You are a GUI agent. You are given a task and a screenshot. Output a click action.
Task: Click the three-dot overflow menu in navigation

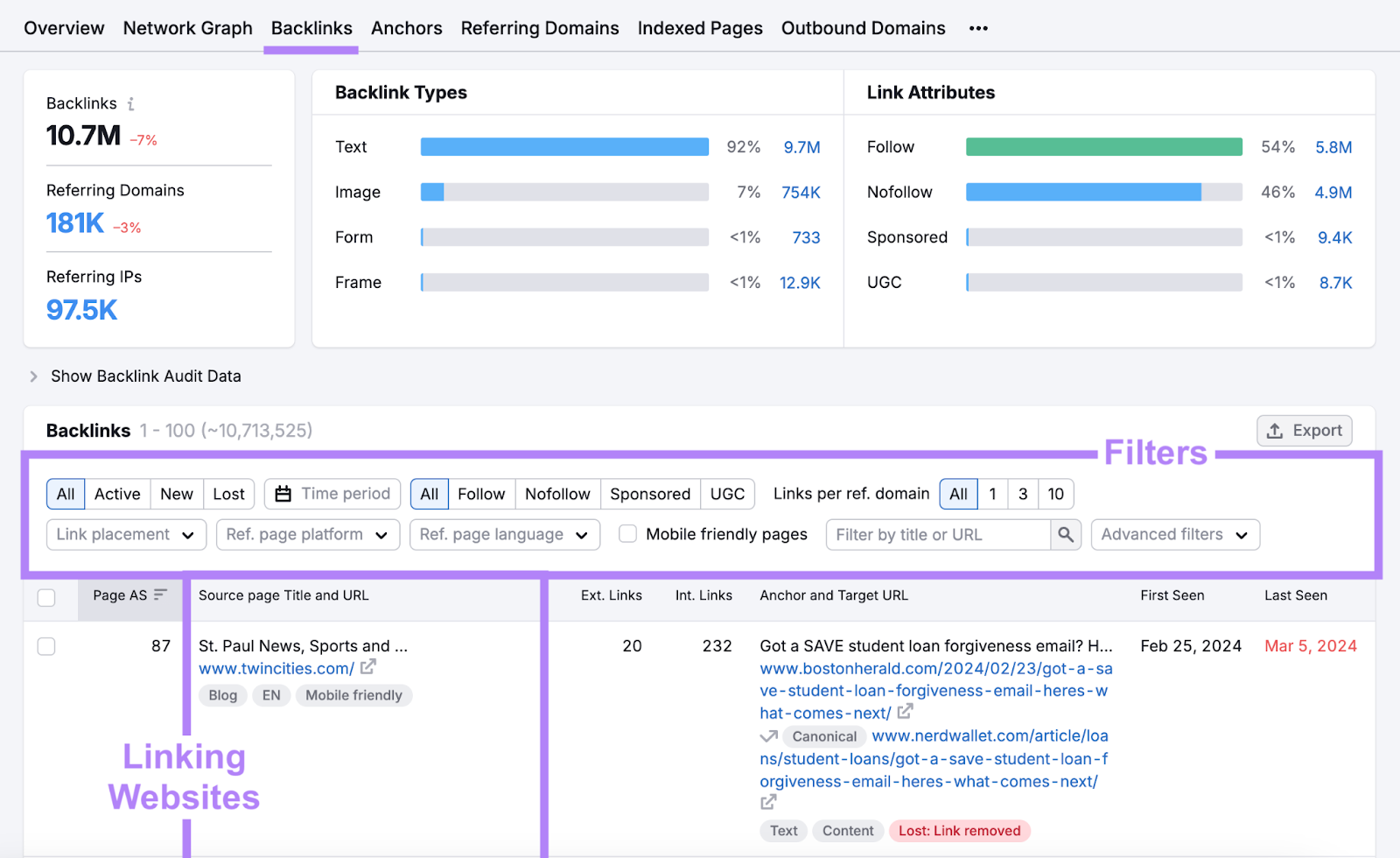click(977, 27)
